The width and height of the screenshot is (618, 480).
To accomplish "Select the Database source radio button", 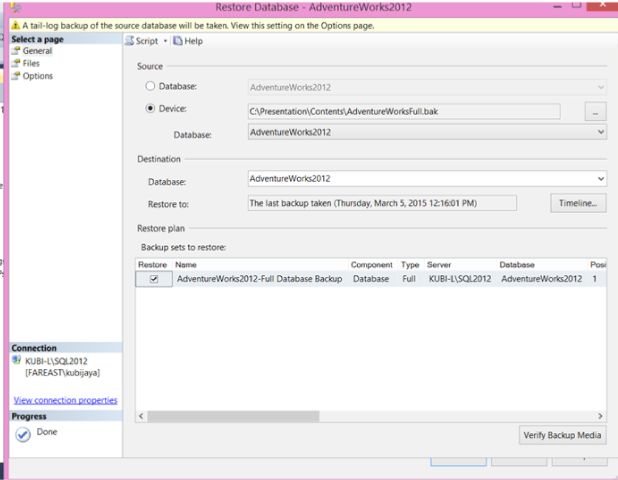I will [x=150, y=86].
